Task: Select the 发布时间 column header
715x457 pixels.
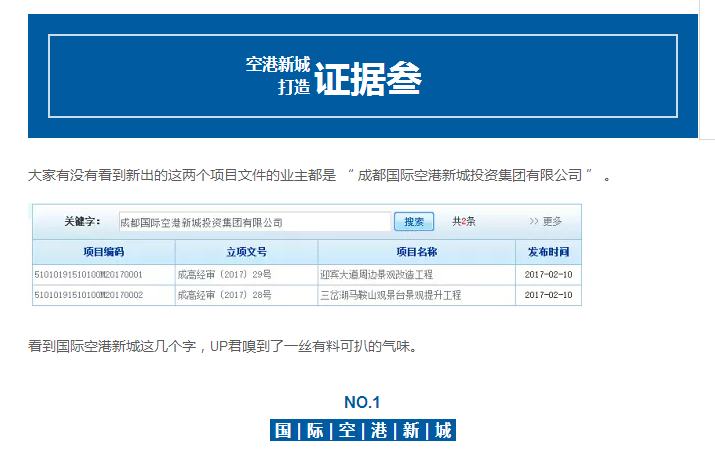Action: pyautogui.click(x=549, y=252)
